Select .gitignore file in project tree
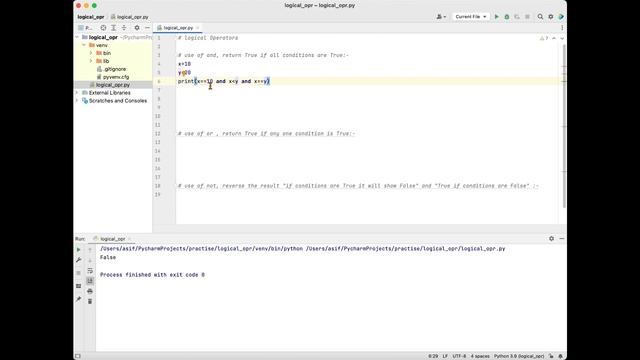640x360 pixels. click(x=114, y=69)
